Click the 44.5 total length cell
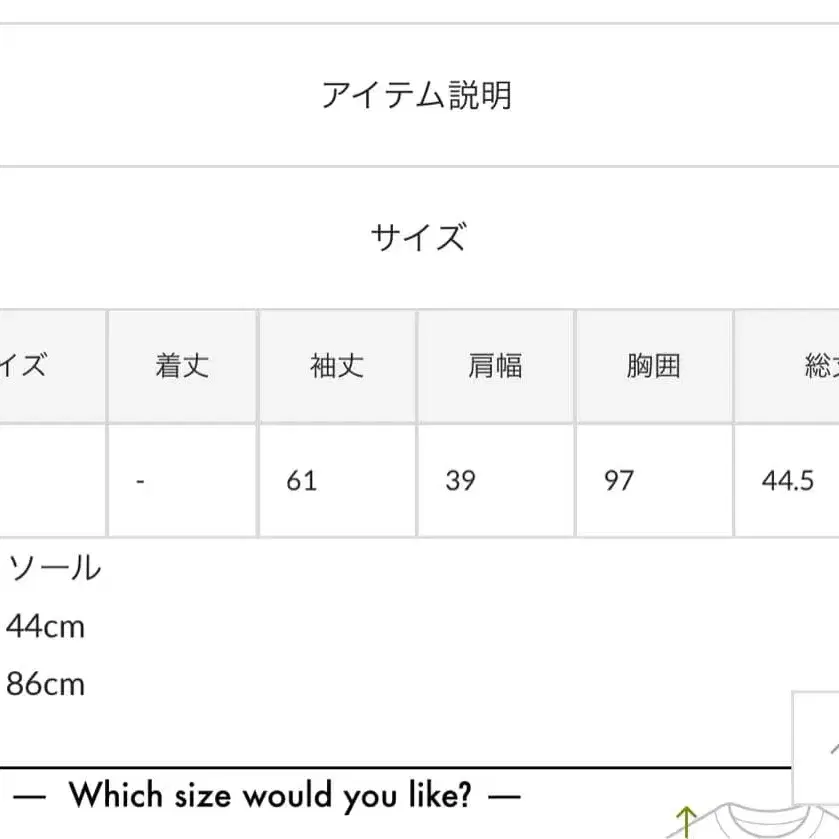Image resolution: width=839 pixels, height=839 pixels. point(788,481)
